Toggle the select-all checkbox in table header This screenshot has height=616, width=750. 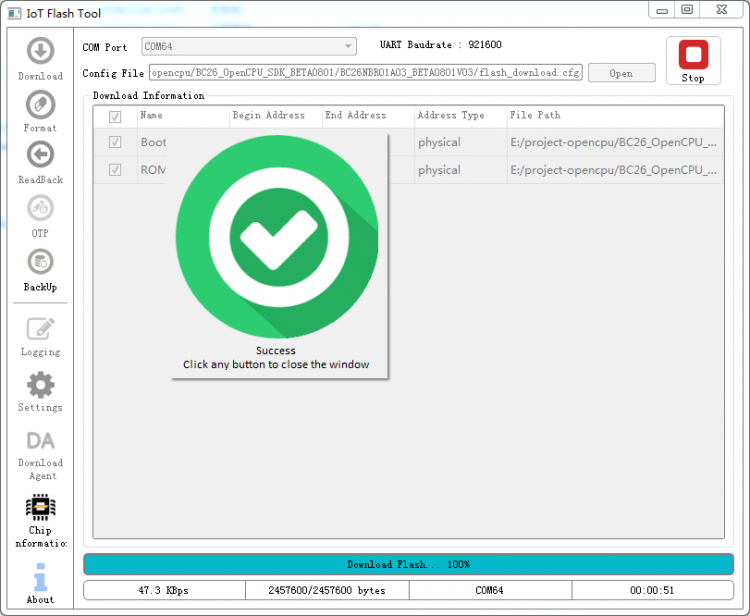115,116
